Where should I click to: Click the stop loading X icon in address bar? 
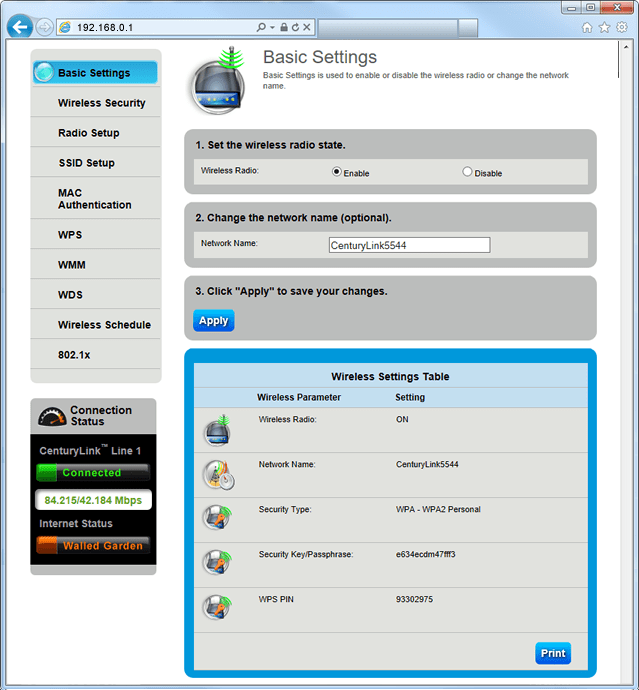point(307,27)
